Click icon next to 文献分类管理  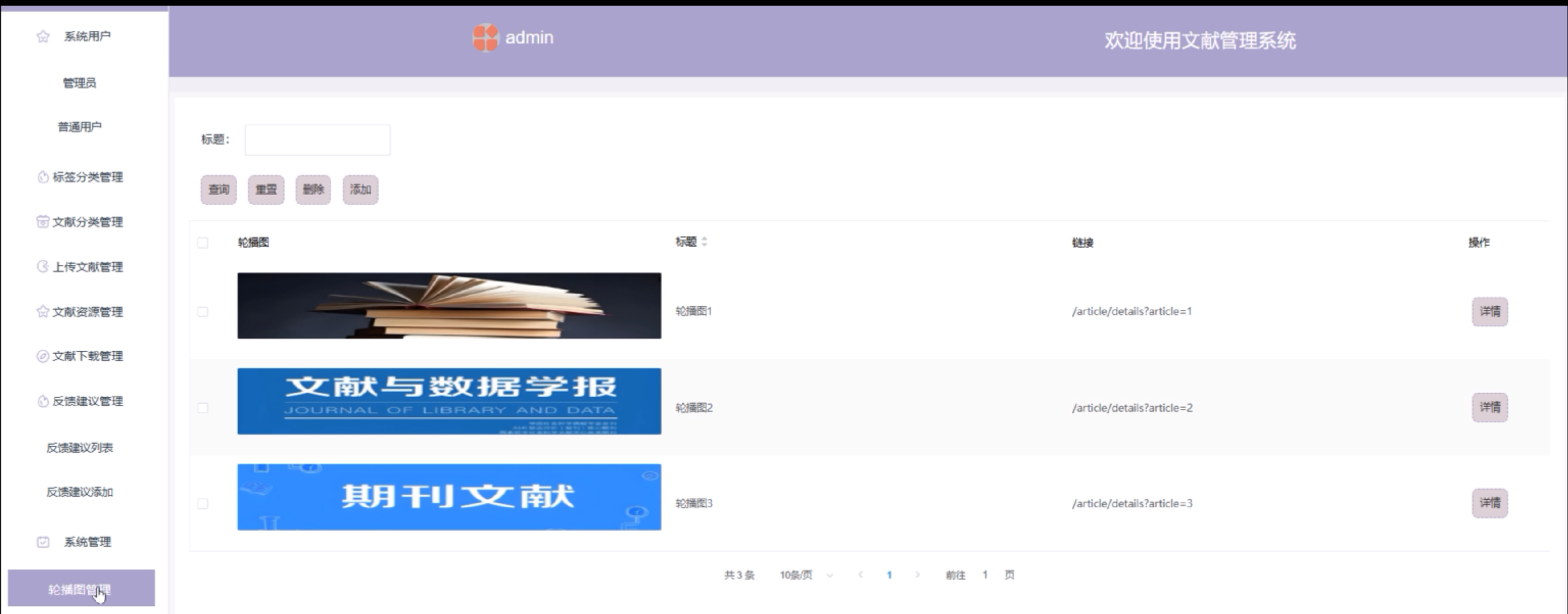[42, 222]
